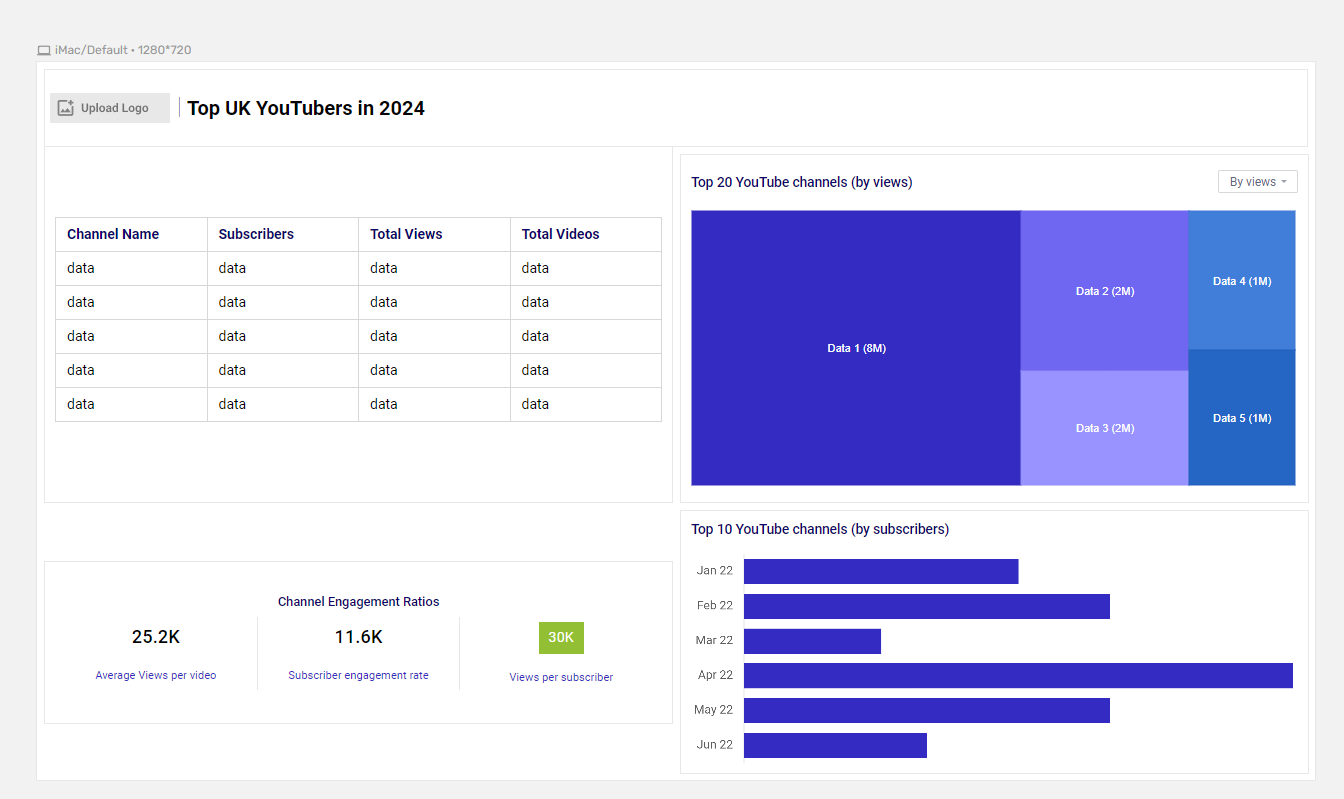
Task: Select the Data 1 (8M) treemap tile
Action: point(856,348)
